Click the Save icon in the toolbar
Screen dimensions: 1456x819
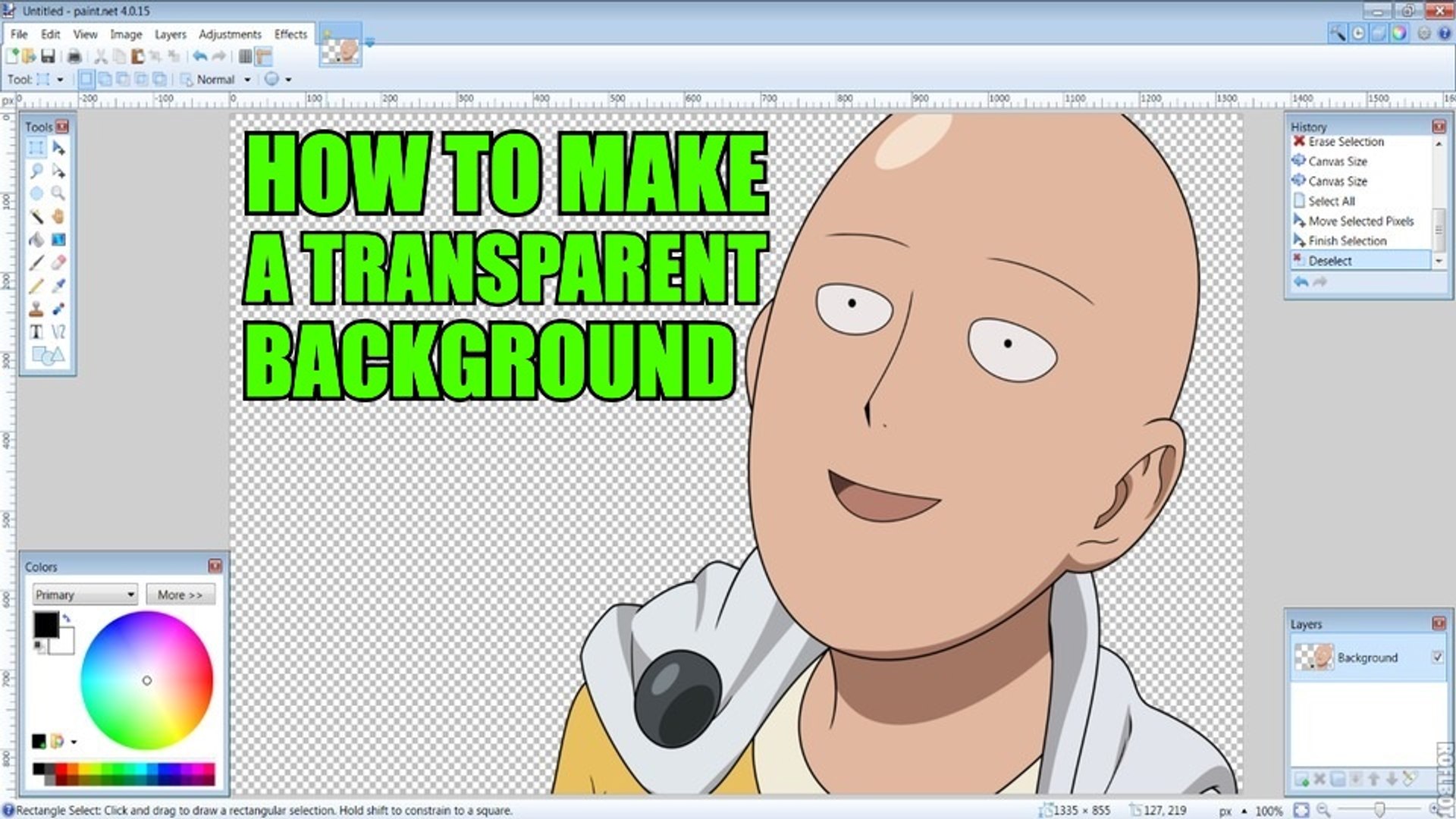point(49,55)
